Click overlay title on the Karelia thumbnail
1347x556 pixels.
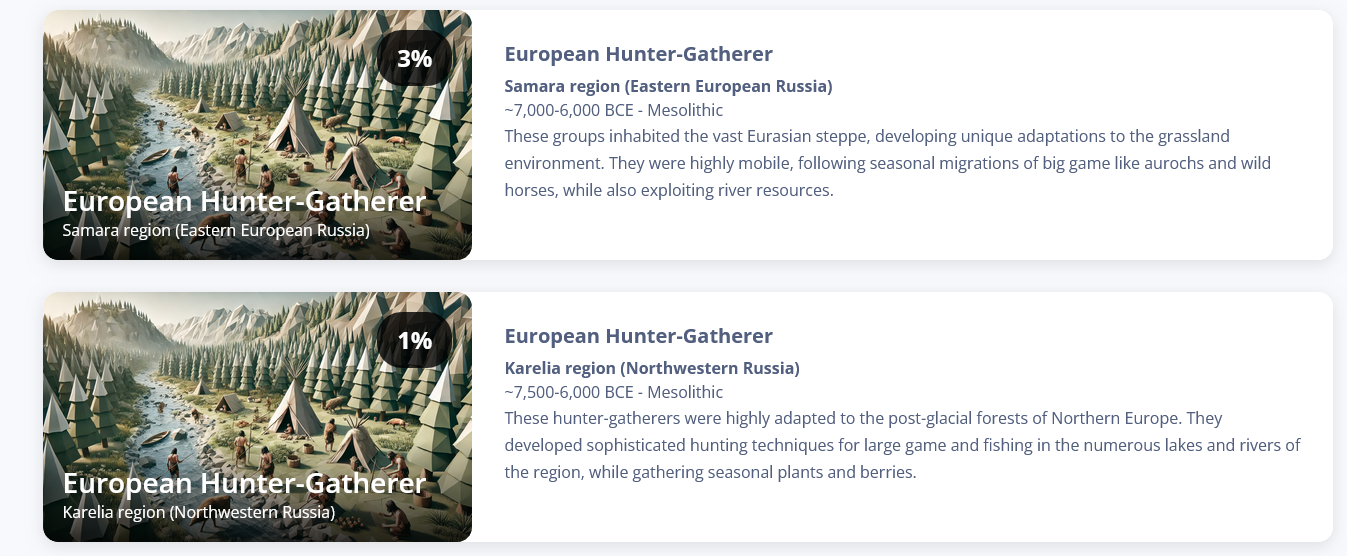coord(244,483)
